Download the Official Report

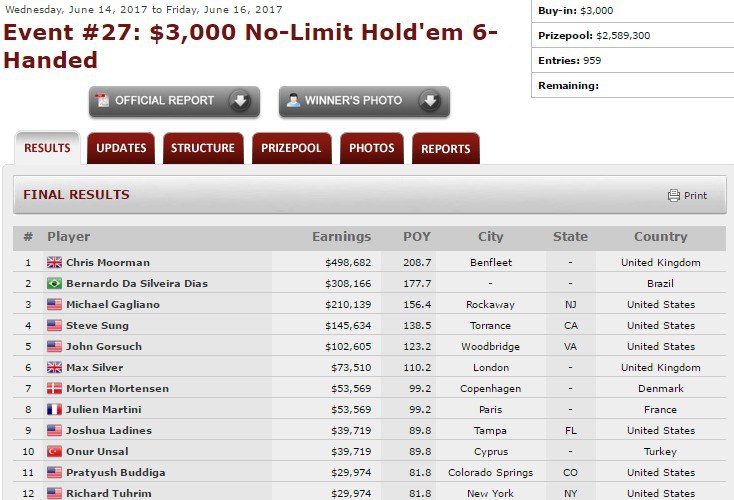pos(165,101)
